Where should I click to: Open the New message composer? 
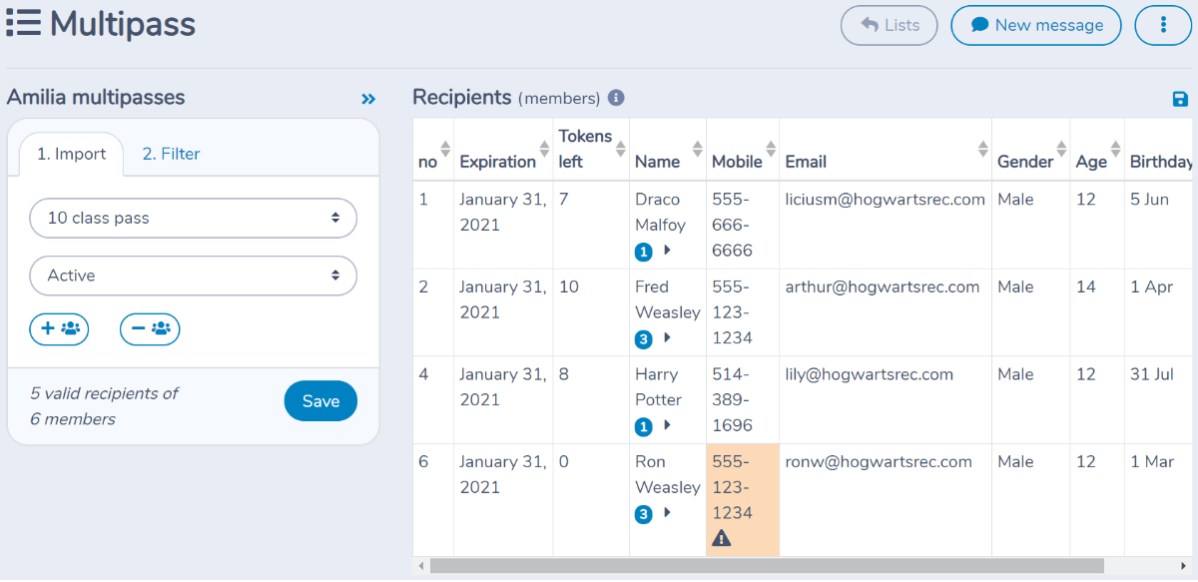pos(1036,25)
